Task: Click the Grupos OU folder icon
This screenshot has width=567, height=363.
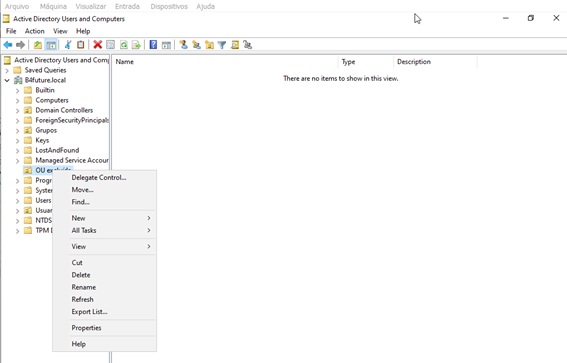Action: pyautogui.click(x=28, y=130)
